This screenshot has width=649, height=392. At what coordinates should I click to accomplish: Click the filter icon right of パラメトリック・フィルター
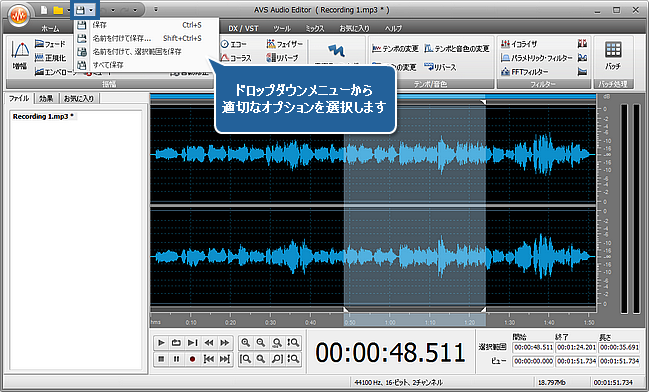coord(582,58)
